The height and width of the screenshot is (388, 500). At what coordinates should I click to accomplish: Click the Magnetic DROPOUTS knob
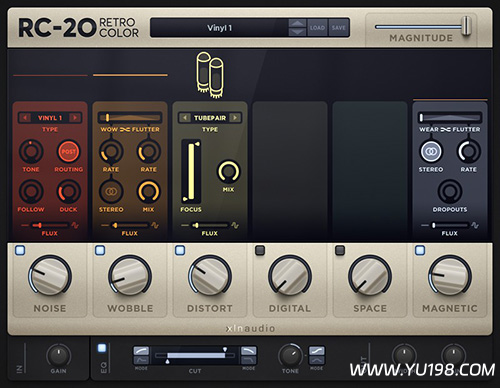(450, 192)
